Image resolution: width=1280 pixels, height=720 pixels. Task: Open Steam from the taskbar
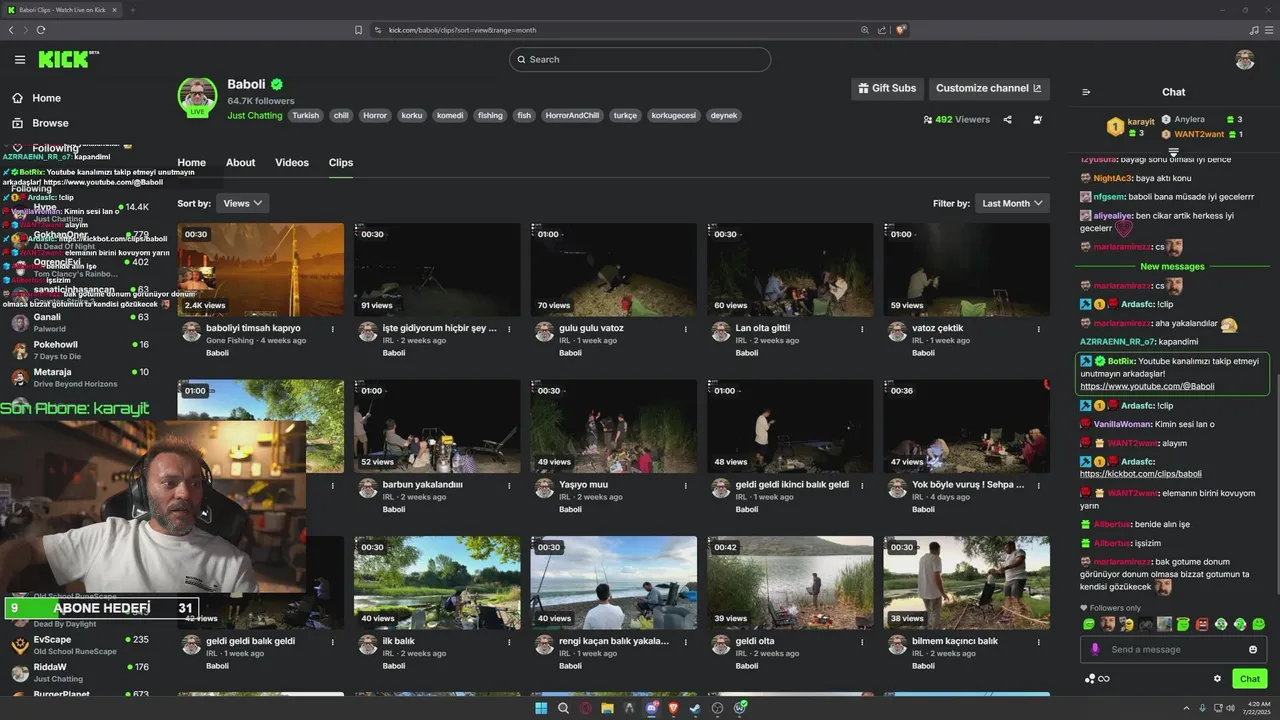click(x=695, y=708)
